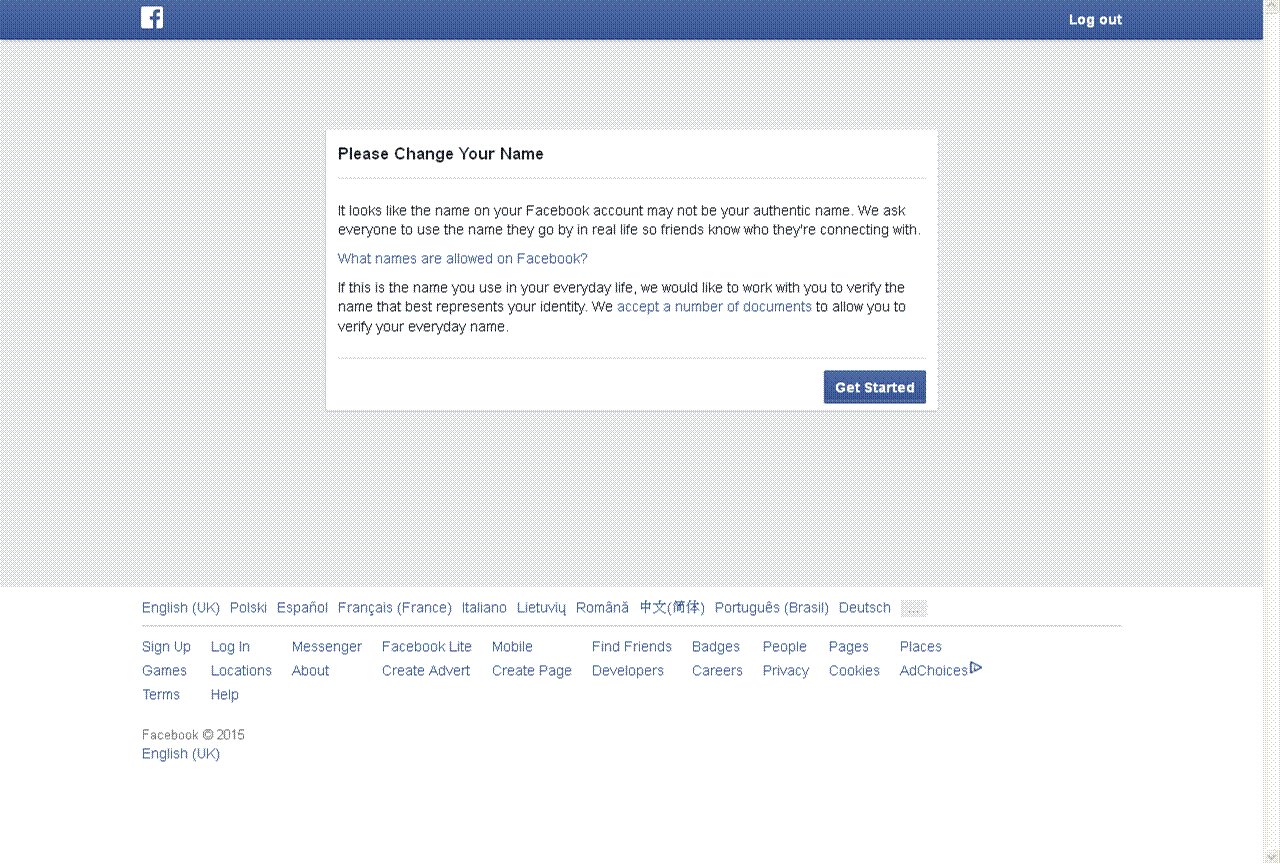
Task: View the Cookies policy
Action: 854,670
